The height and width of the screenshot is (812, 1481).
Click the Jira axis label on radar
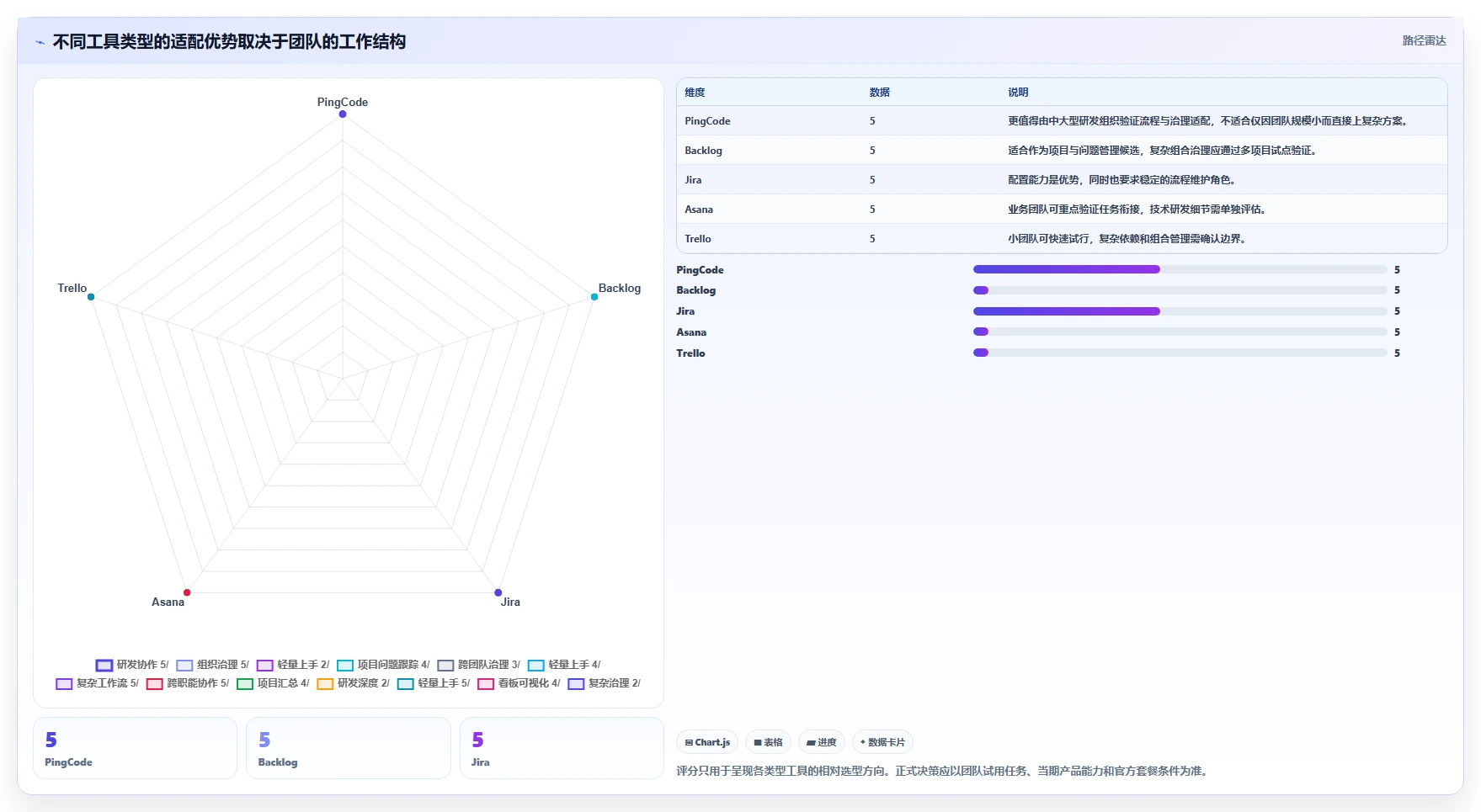(510, 602)
